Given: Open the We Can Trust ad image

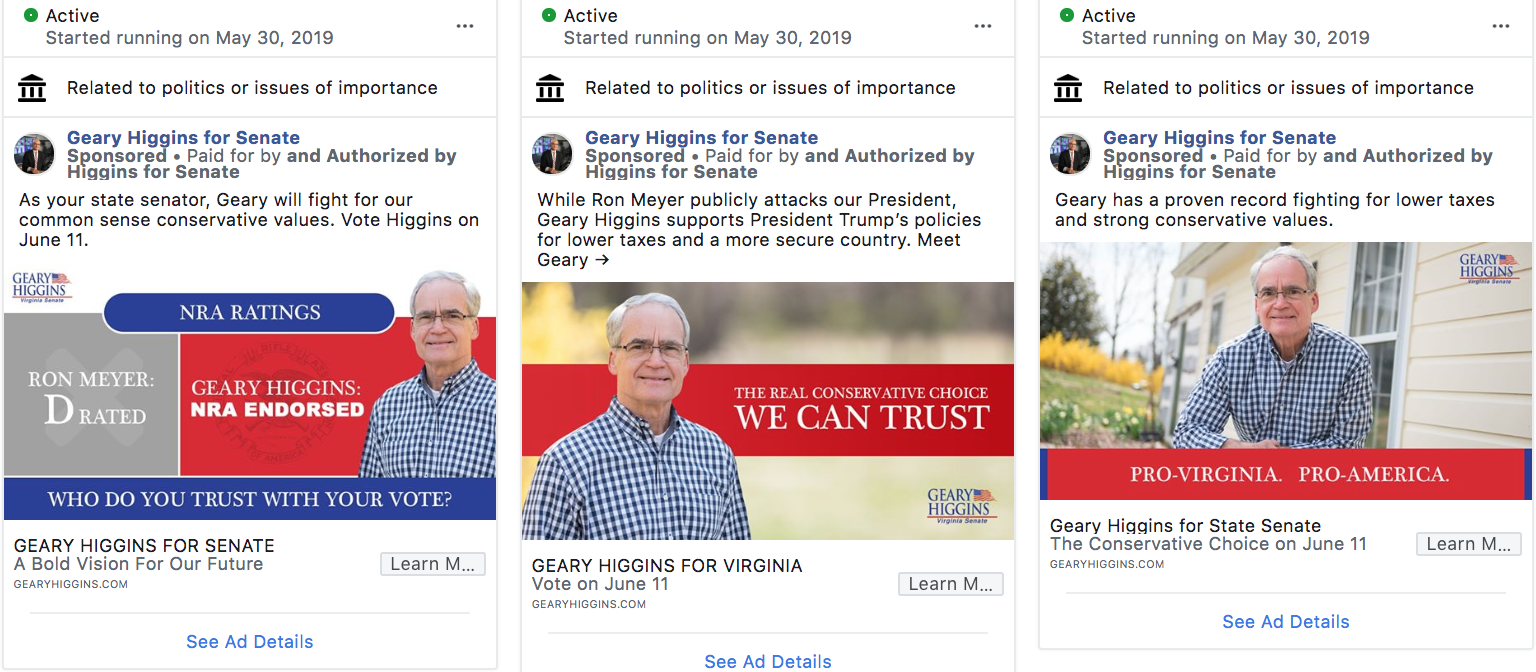Looking at the screenshot, I should (768, 411).
